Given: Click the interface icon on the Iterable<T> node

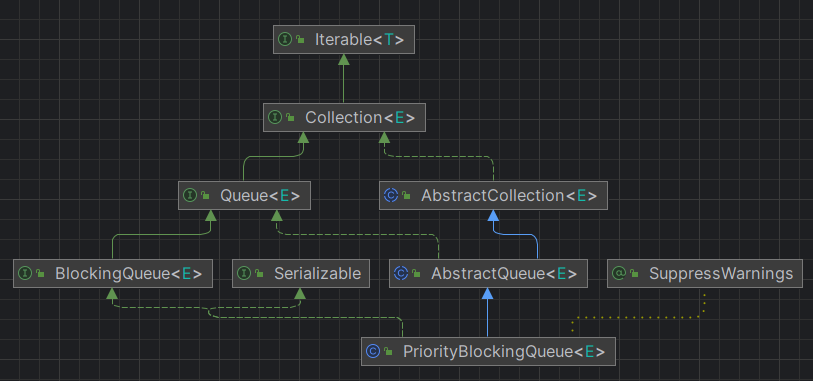Looking at the screenshot, I should (x=285, y=39).
